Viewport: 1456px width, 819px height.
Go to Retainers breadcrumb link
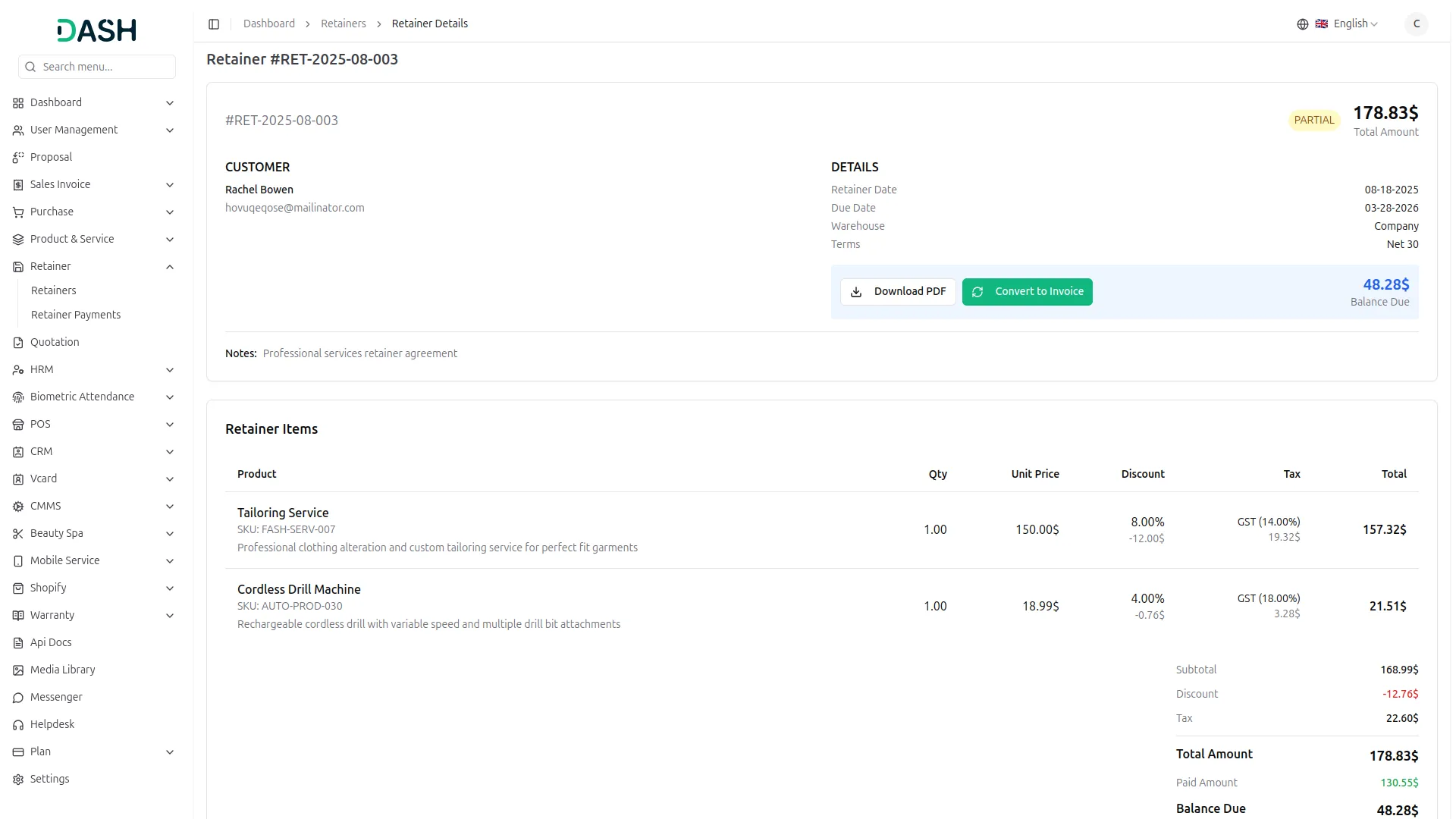[x=343, y=24]
